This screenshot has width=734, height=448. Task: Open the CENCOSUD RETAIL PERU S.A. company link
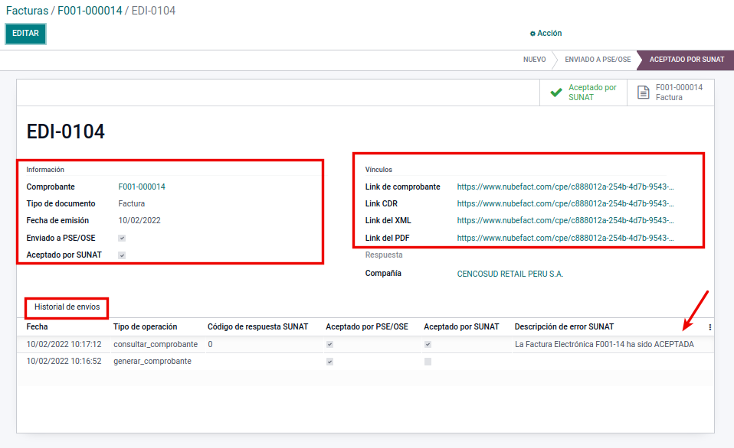(509, 273)
